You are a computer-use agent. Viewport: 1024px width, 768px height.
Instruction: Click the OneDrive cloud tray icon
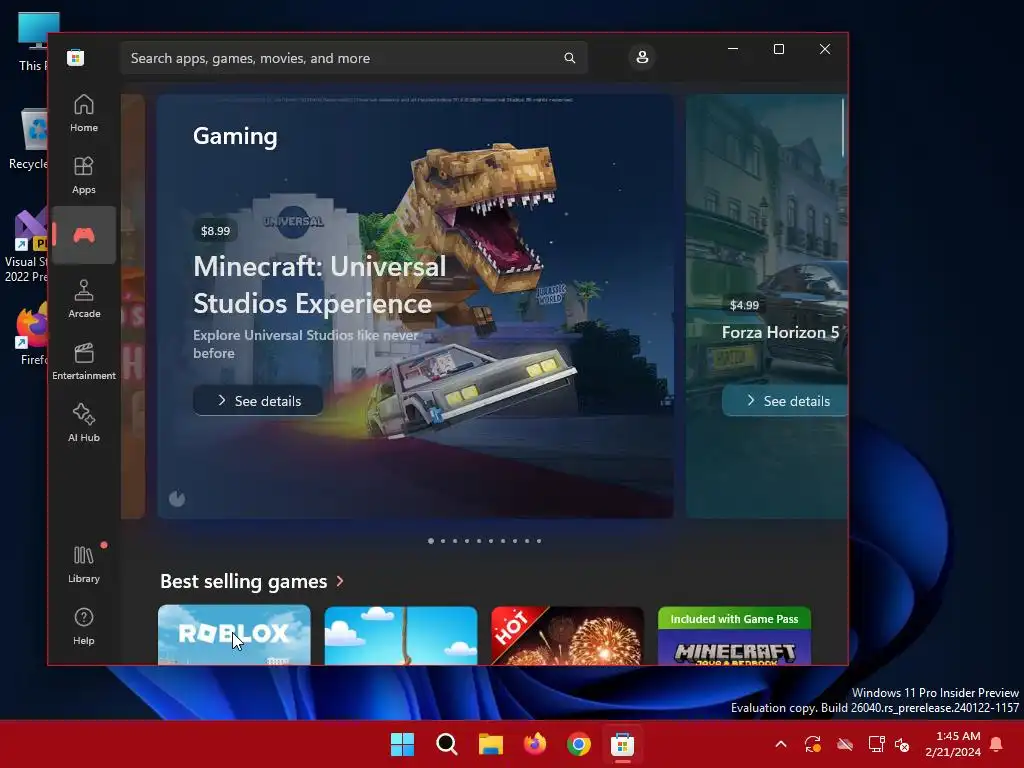pos(845,744)
